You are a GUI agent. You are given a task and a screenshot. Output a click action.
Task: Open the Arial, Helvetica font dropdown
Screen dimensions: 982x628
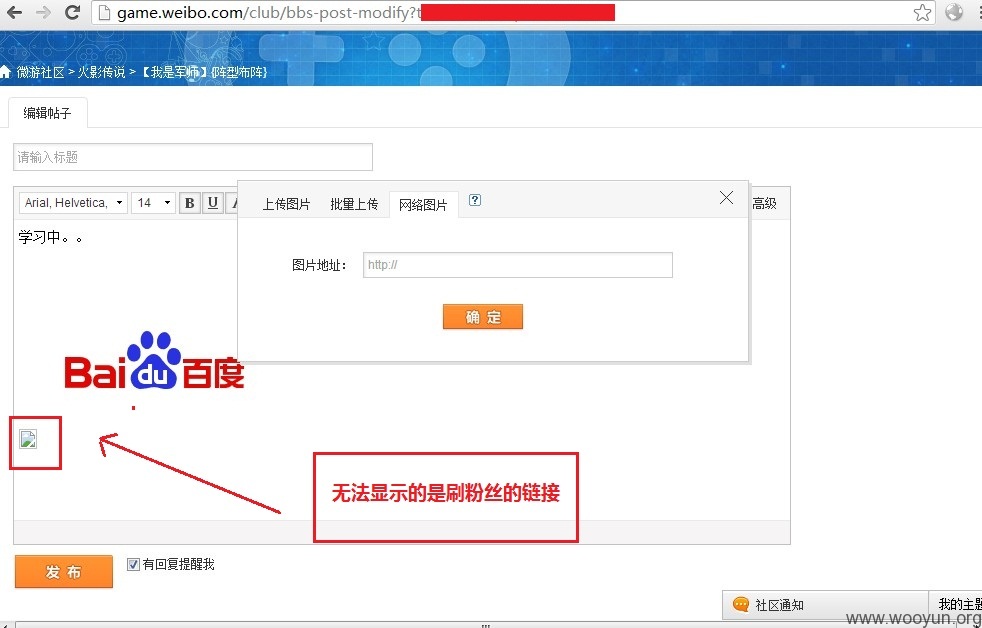[73, 203]
